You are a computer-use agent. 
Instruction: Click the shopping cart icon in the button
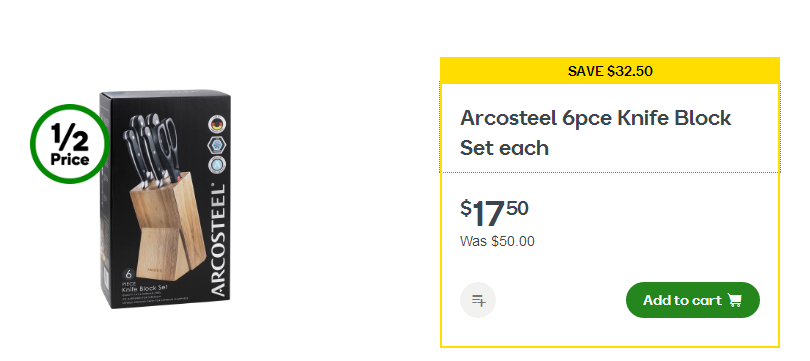click(x=734, y=300)
